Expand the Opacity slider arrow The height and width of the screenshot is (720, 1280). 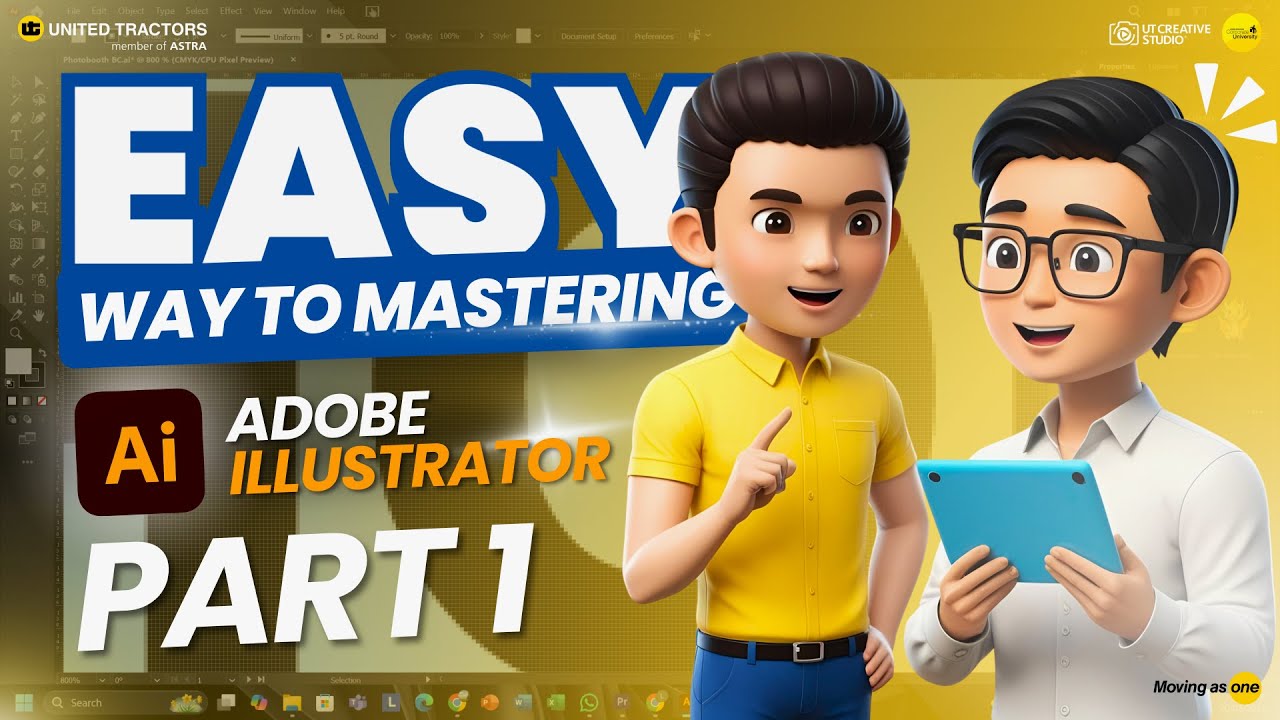481,36
